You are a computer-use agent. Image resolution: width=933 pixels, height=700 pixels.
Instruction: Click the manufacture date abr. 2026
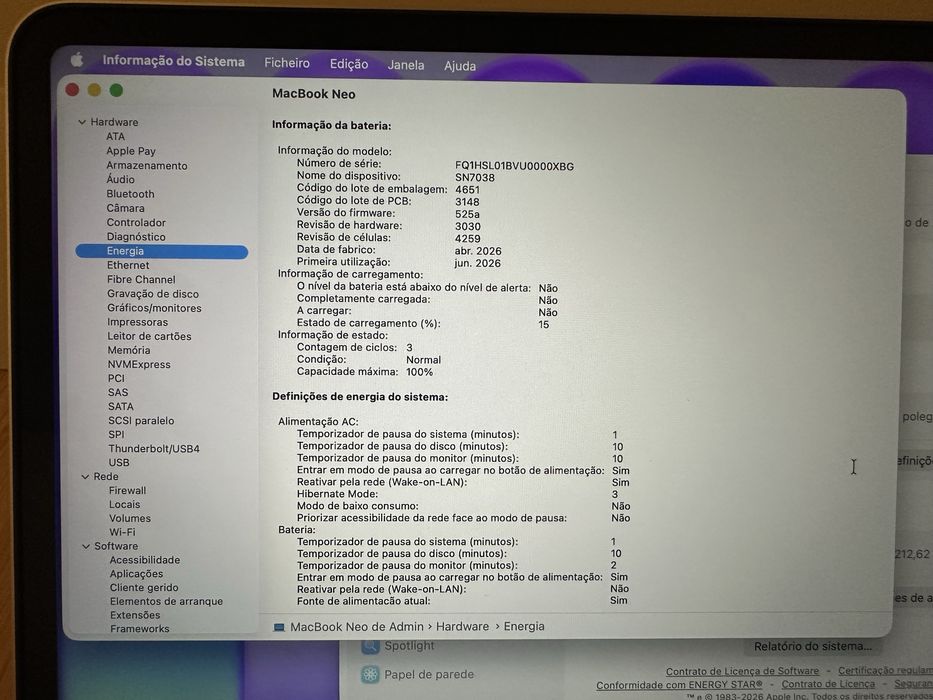click(478, 251)
